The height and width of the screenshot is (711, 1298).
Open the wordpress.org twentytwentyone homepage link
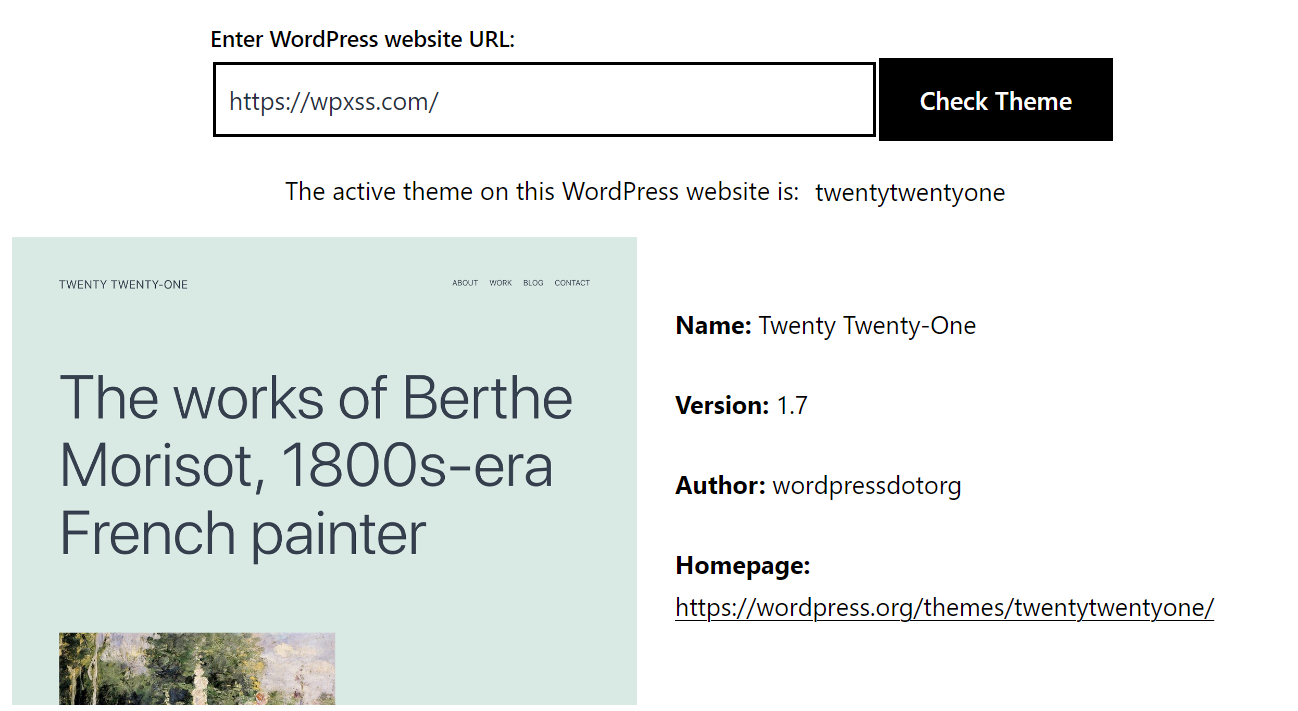[945, 608]
